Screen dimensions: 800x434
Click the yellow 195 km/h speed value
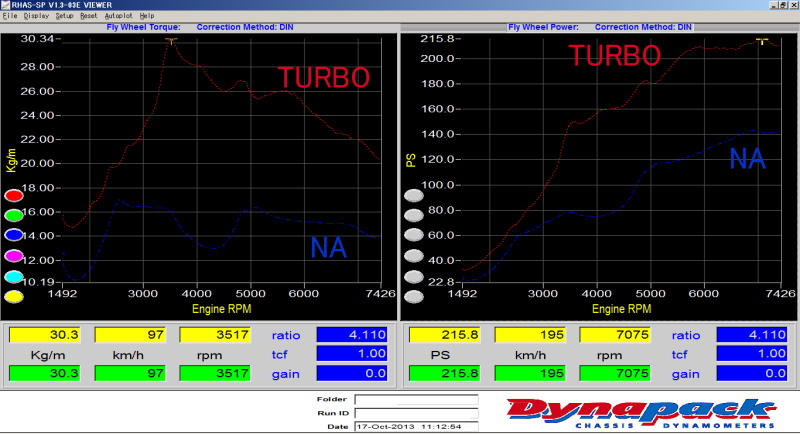pos(530,335)
